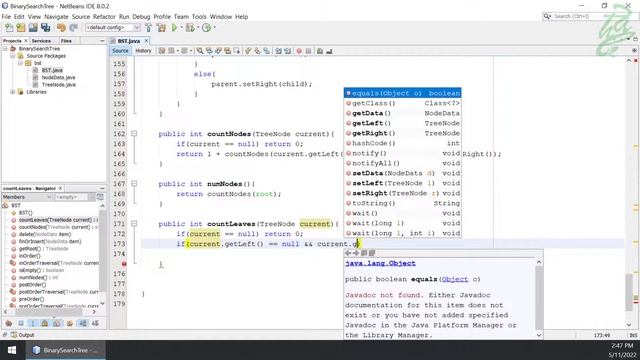Switch to the History editor view
The height and width of the screenshot is (360, 640).
[x=143, y=51]
